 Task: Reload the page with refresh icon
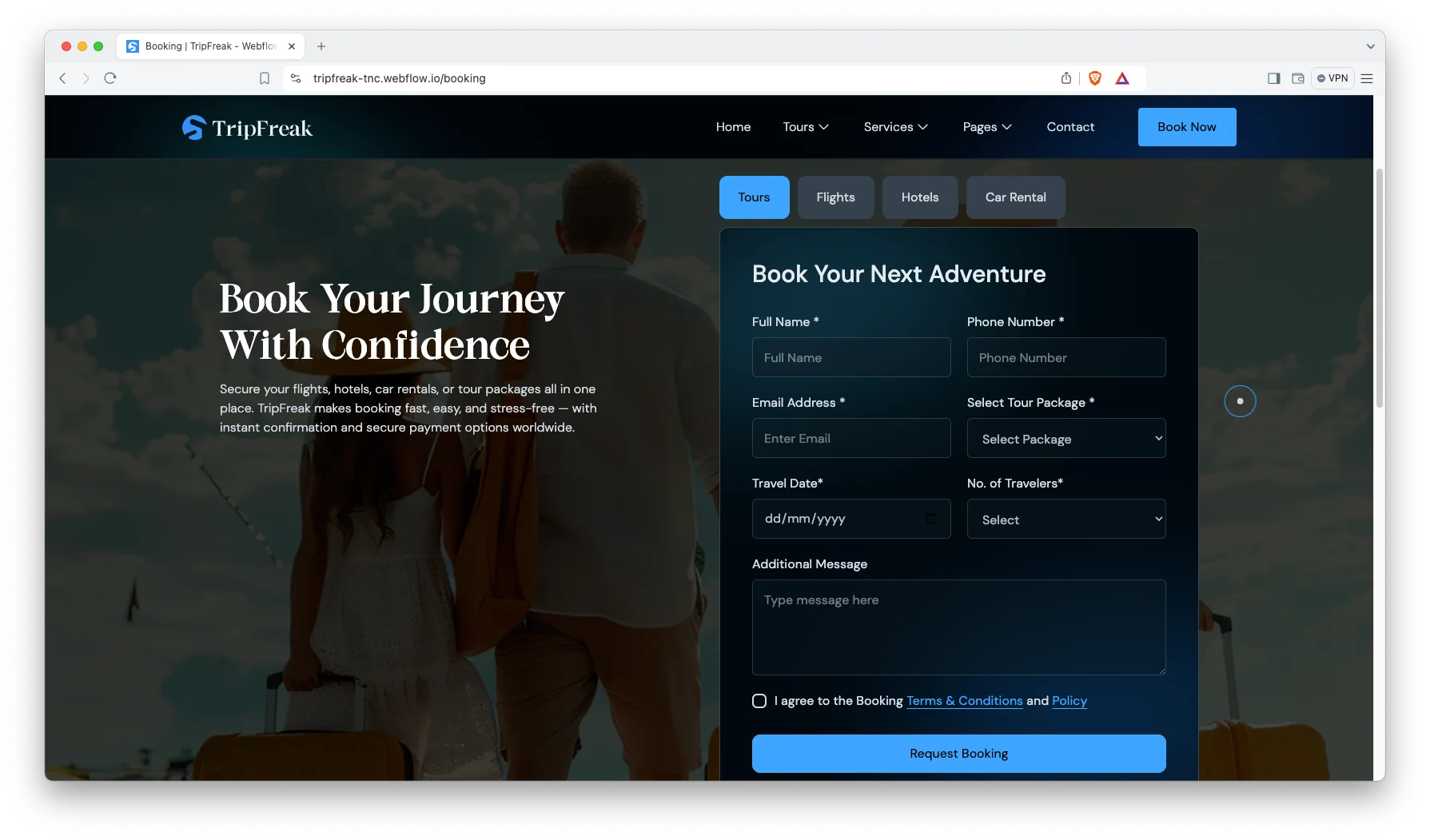110,78
